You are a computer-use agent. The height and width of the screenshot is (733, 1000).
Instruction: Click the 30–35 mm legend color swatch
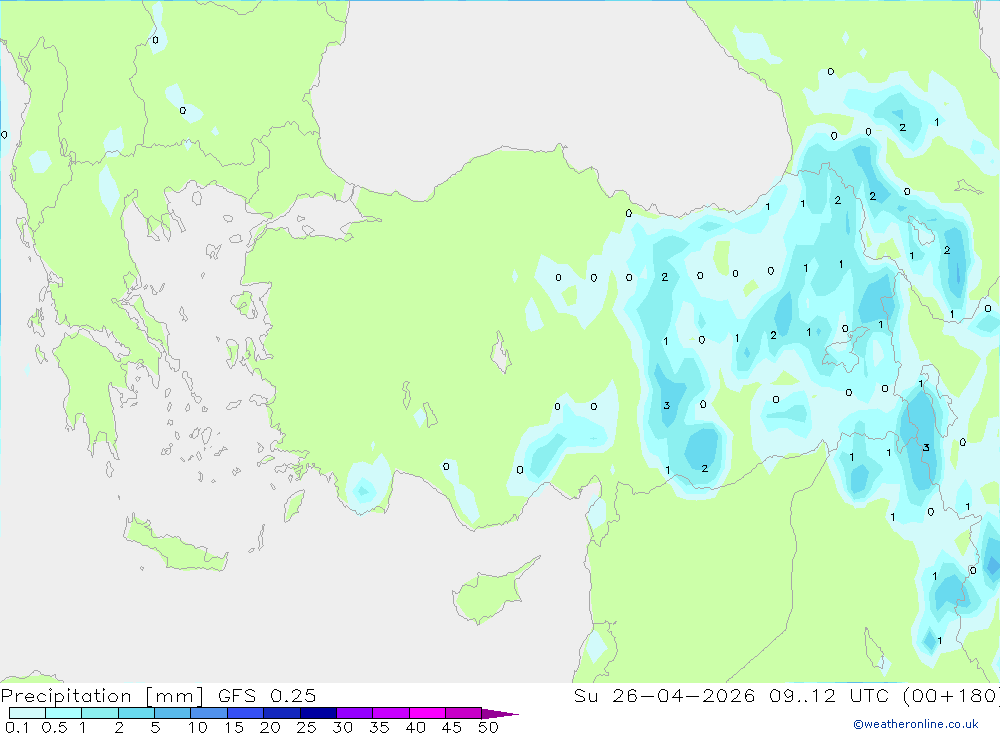pos(355,713)
